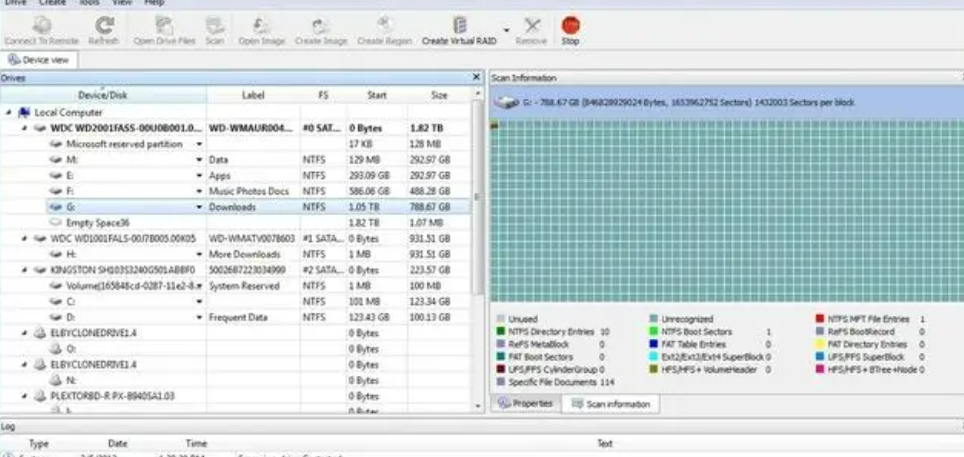Image resolution: width=964 pixels, height=457 pixels.
Task: Switch to the Properties tab
Action: pyautogui.click(x=526, y=404)
